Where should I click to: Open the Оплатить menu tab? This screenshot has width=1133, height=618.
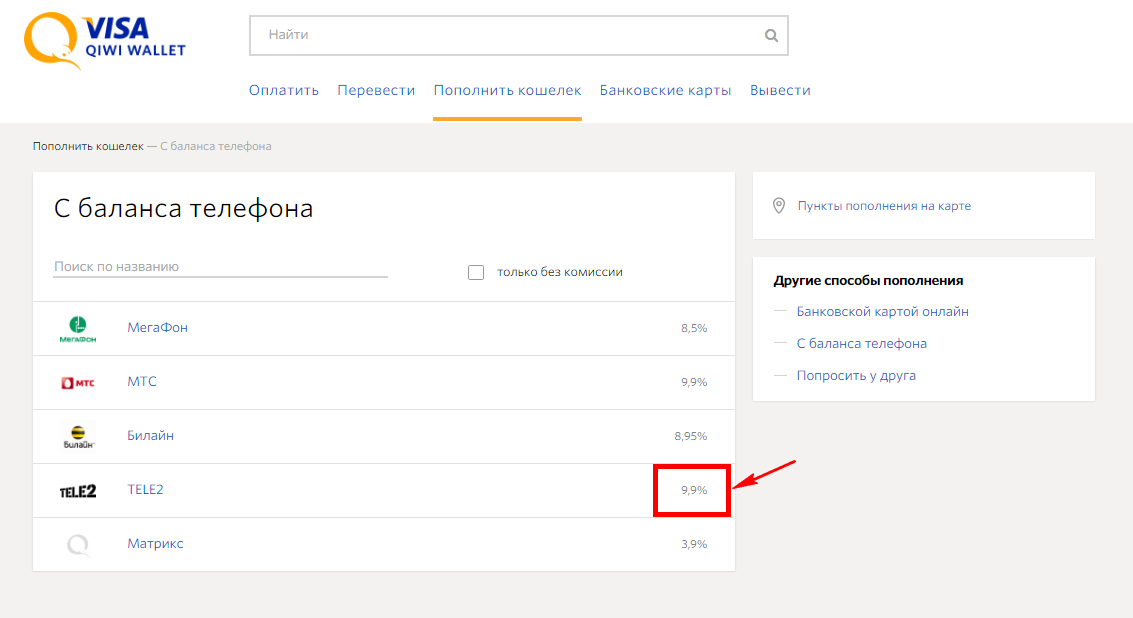(x=284, y=90)
